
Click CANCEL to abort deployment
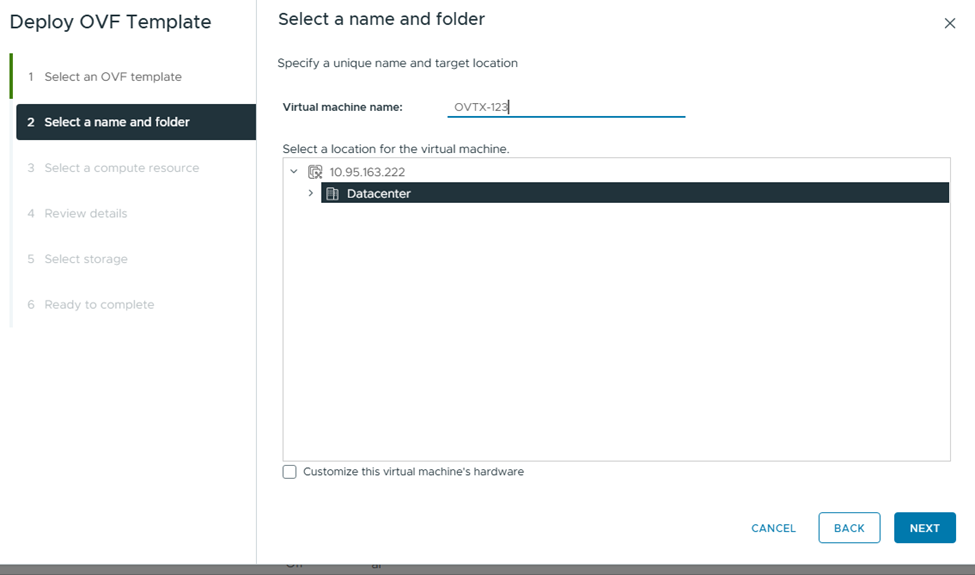(773, 528)
